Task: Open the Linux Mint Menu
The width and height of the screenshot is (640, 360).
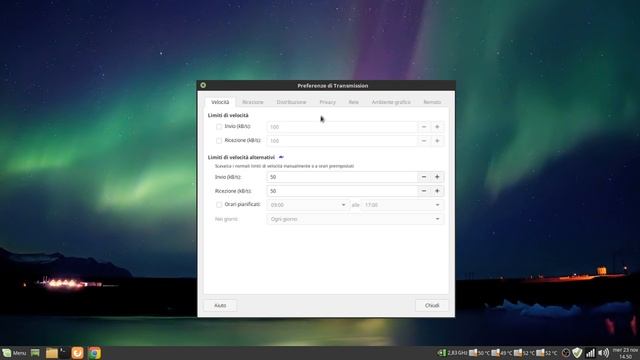Action: click(14, 353)
